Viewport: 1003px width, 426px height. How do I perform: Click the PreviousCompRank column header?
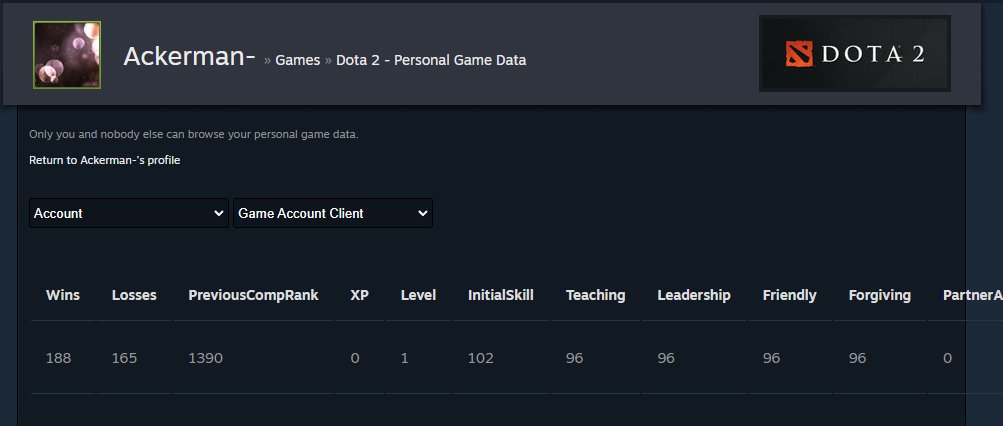(253, 295)
